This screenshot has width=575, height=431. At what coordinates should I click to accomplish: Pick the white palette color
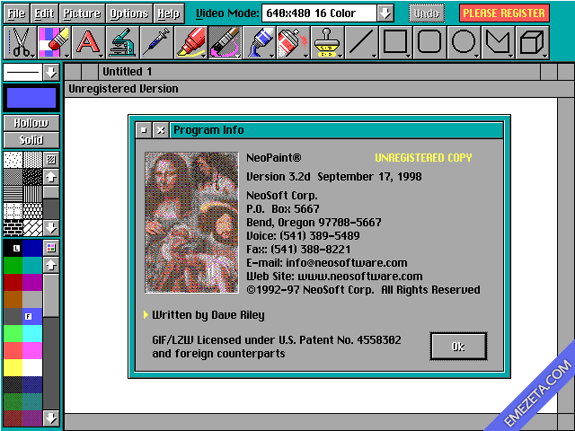[x=32, y=368]
